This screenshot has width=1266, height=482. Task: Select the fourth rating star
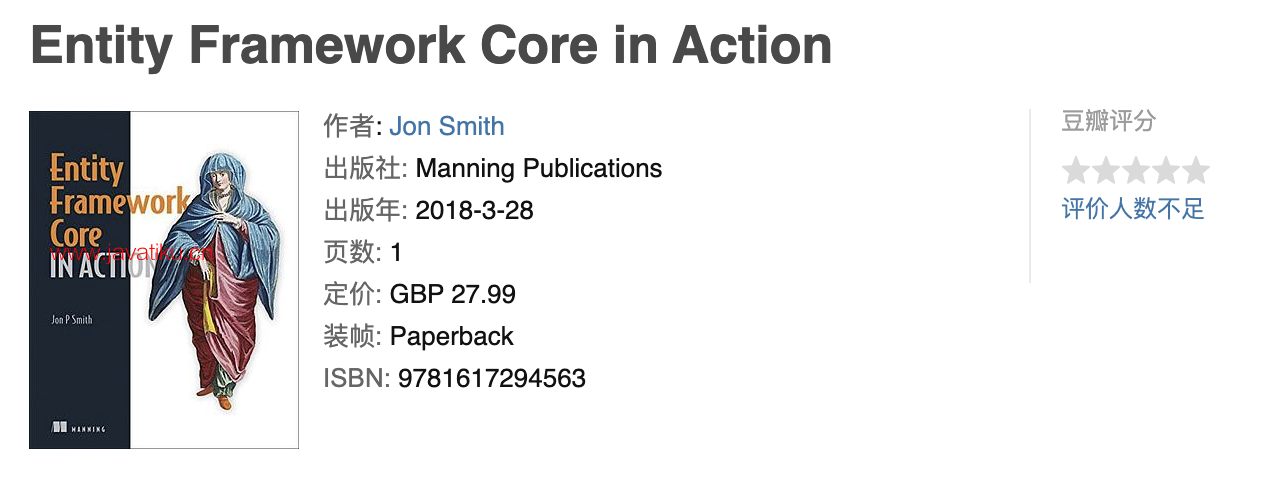1166,171
